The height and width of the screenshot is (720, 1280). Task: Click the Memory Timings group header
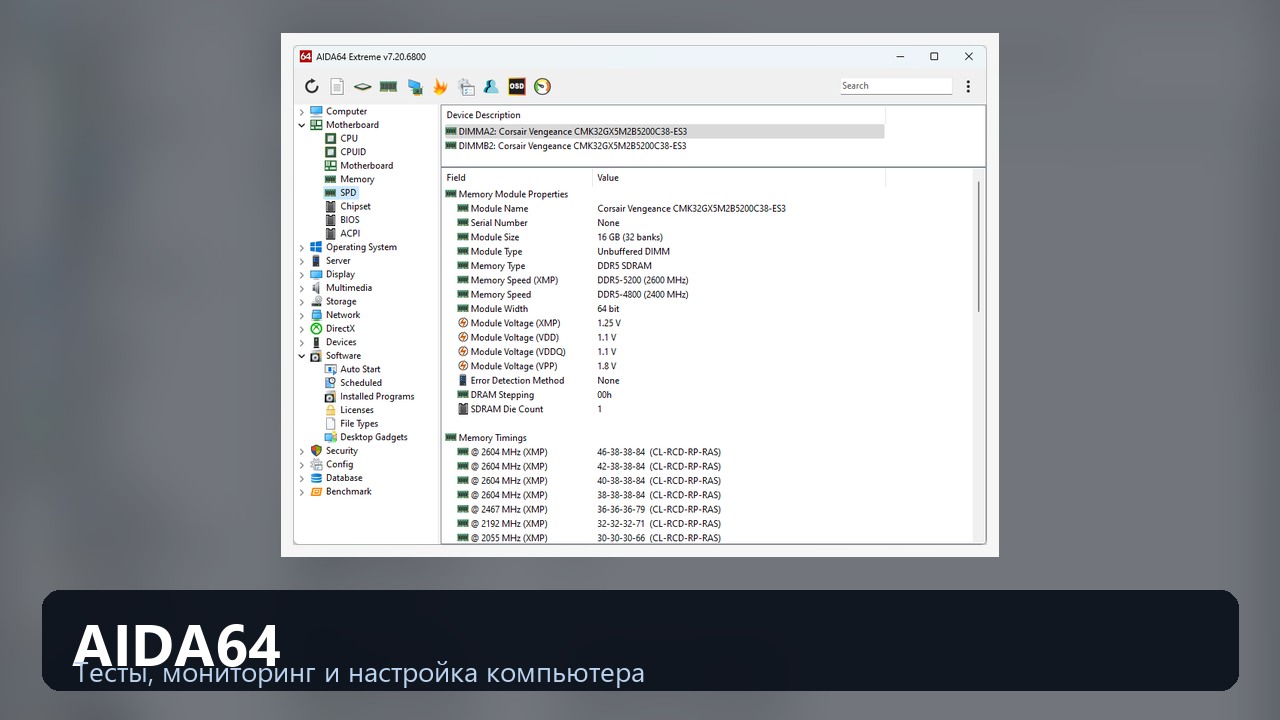486,438
